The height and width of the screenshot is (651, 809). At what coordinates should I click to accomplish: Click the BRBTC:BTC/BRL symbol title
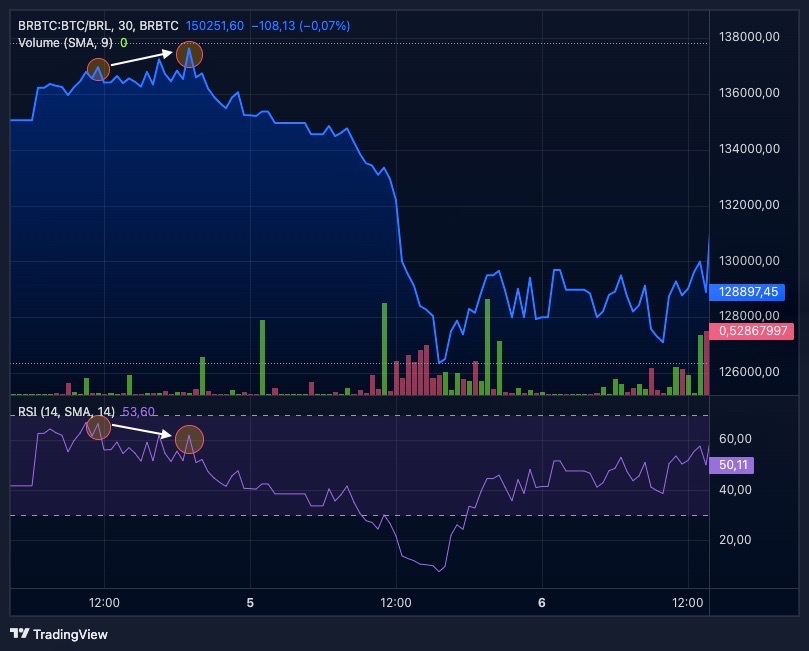click(x=98, y=26)
